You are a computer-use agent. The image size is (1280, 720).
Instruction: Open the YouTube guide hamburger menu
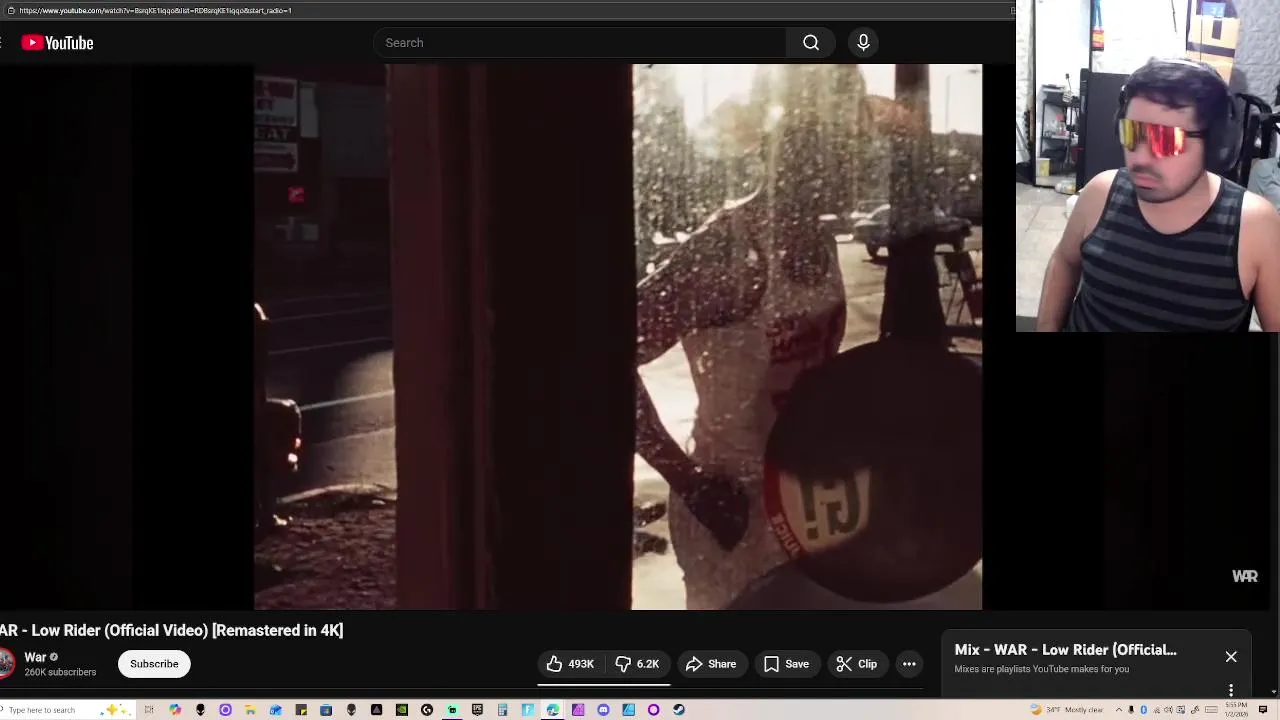[3, 43]
